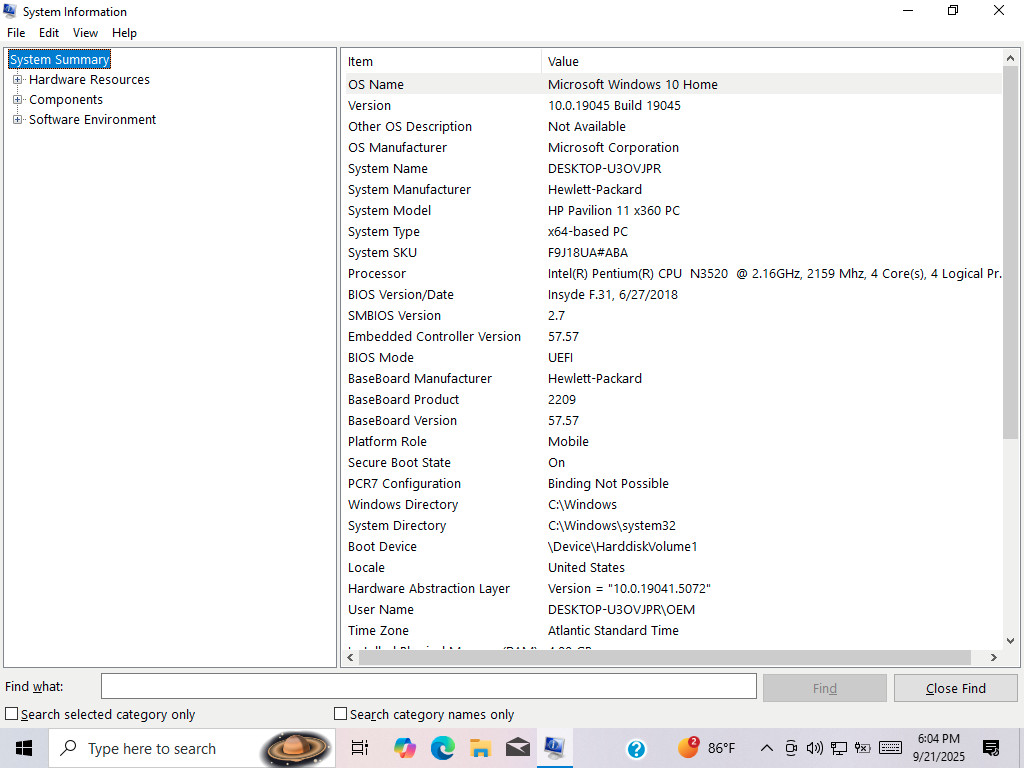Click the horizontal scrollbar thumb
1024x768 pixels.
pyautogui.click(x=665, y=658)
